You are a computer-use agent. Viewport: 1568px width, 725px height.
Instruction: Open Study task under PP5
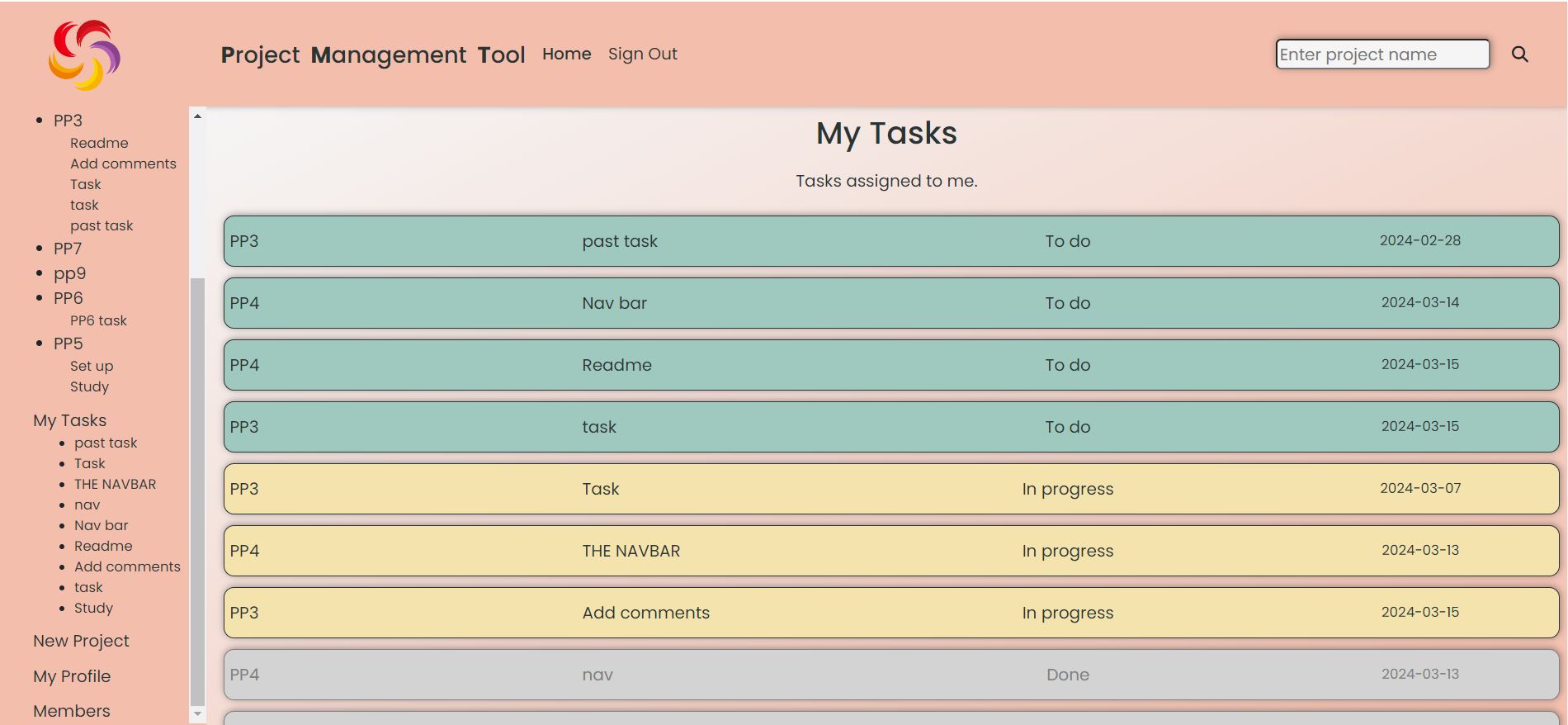click(89, 386)
